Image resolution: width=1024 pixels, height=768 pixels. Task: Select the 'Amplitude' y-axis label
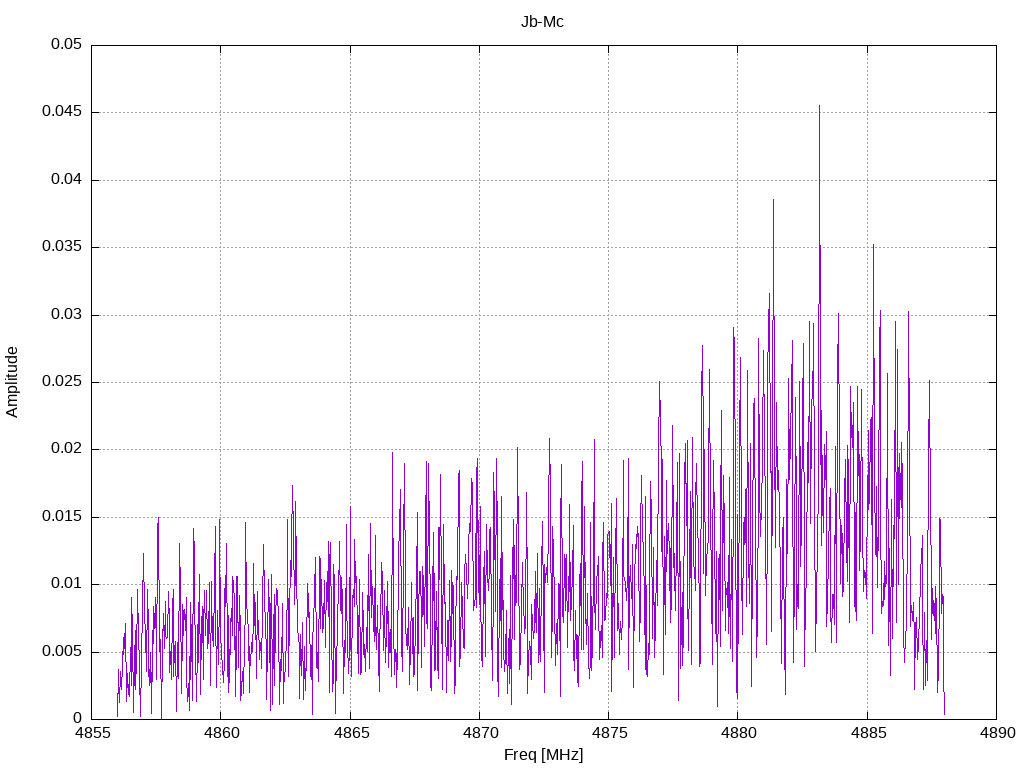[12, 382]
